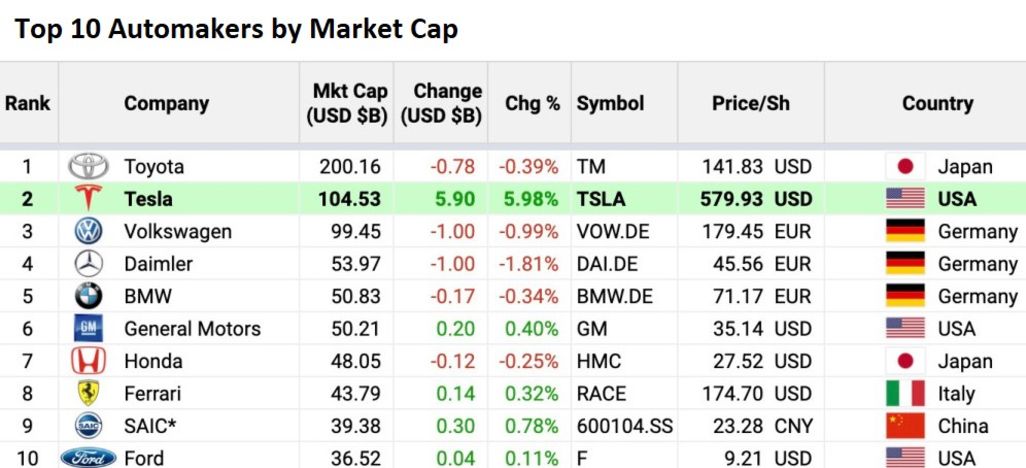Click the Italy flag icon
The image size is (1026, 468).
tap(906, 393)
